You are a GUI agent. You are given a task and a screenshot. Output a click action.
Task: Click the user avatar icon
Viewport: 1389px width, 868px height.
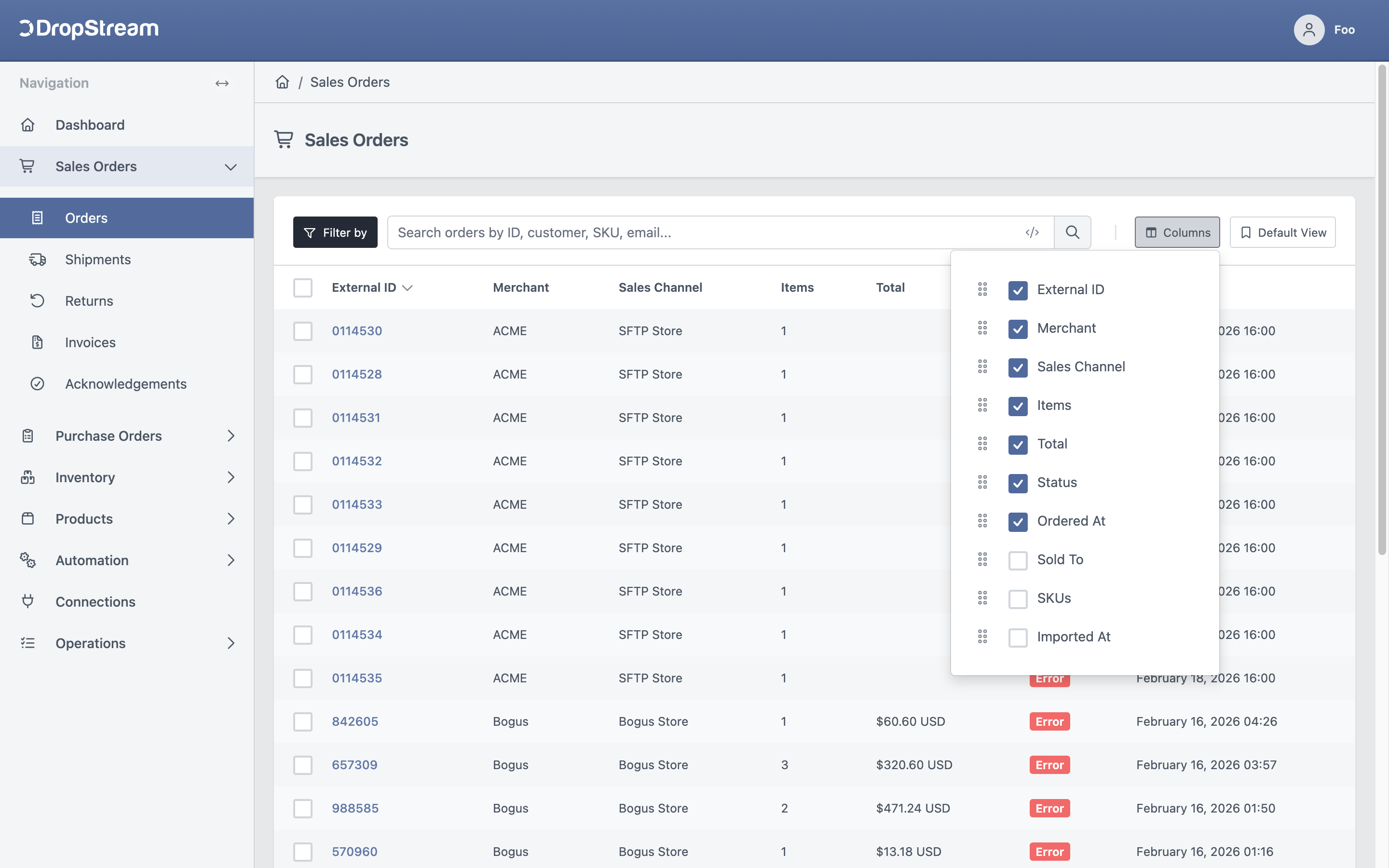tap(1308, 29)
